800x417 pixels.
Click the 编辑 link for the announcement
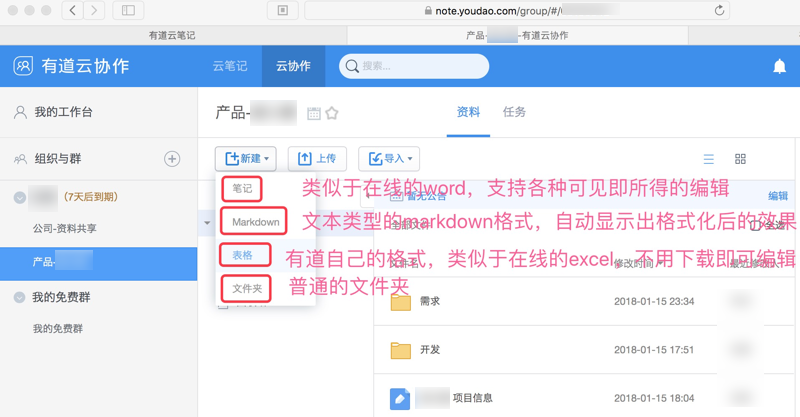(x=778, y=196)
